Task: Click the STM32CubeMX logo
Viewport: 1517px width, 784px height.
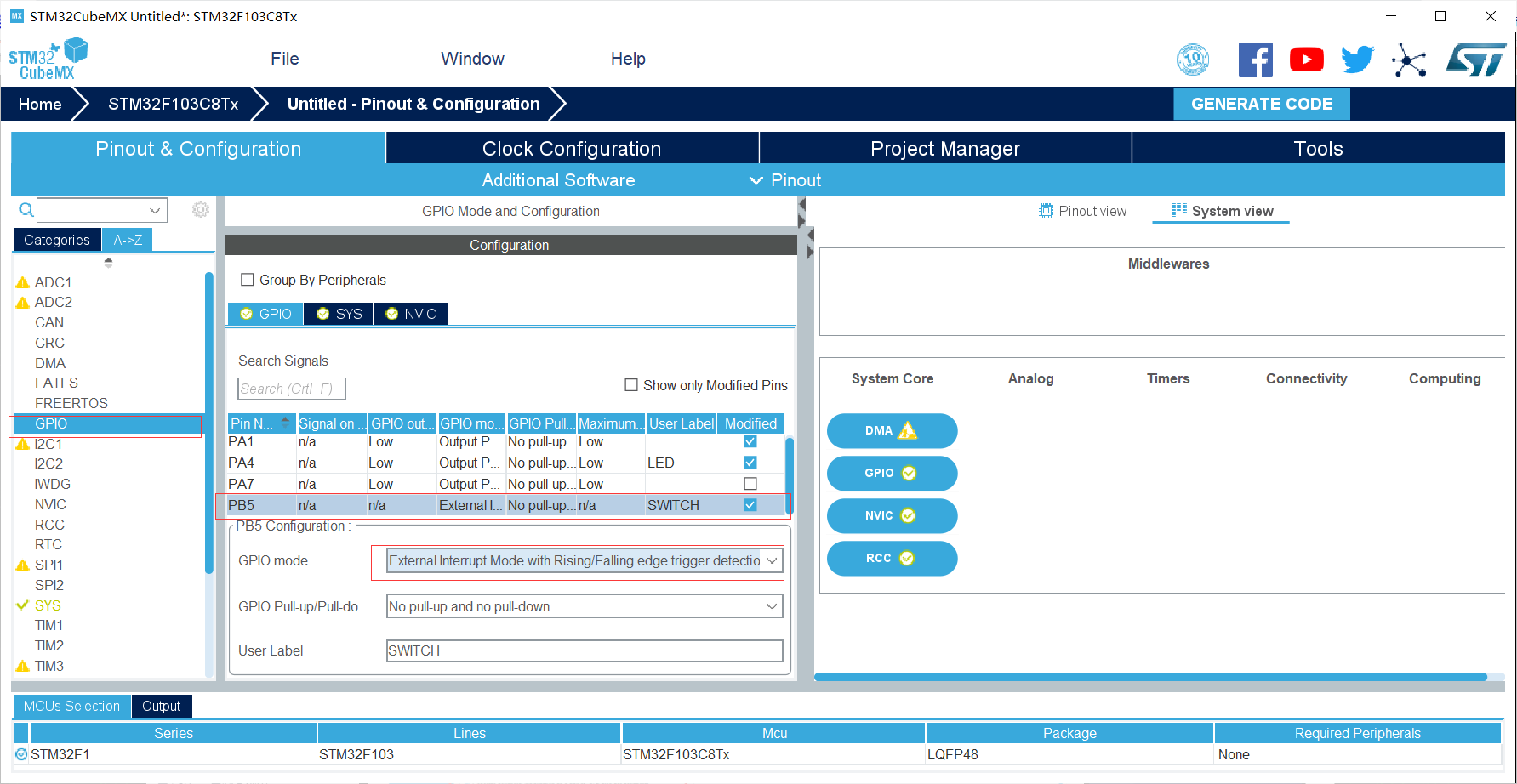Action: pos(48,60)
